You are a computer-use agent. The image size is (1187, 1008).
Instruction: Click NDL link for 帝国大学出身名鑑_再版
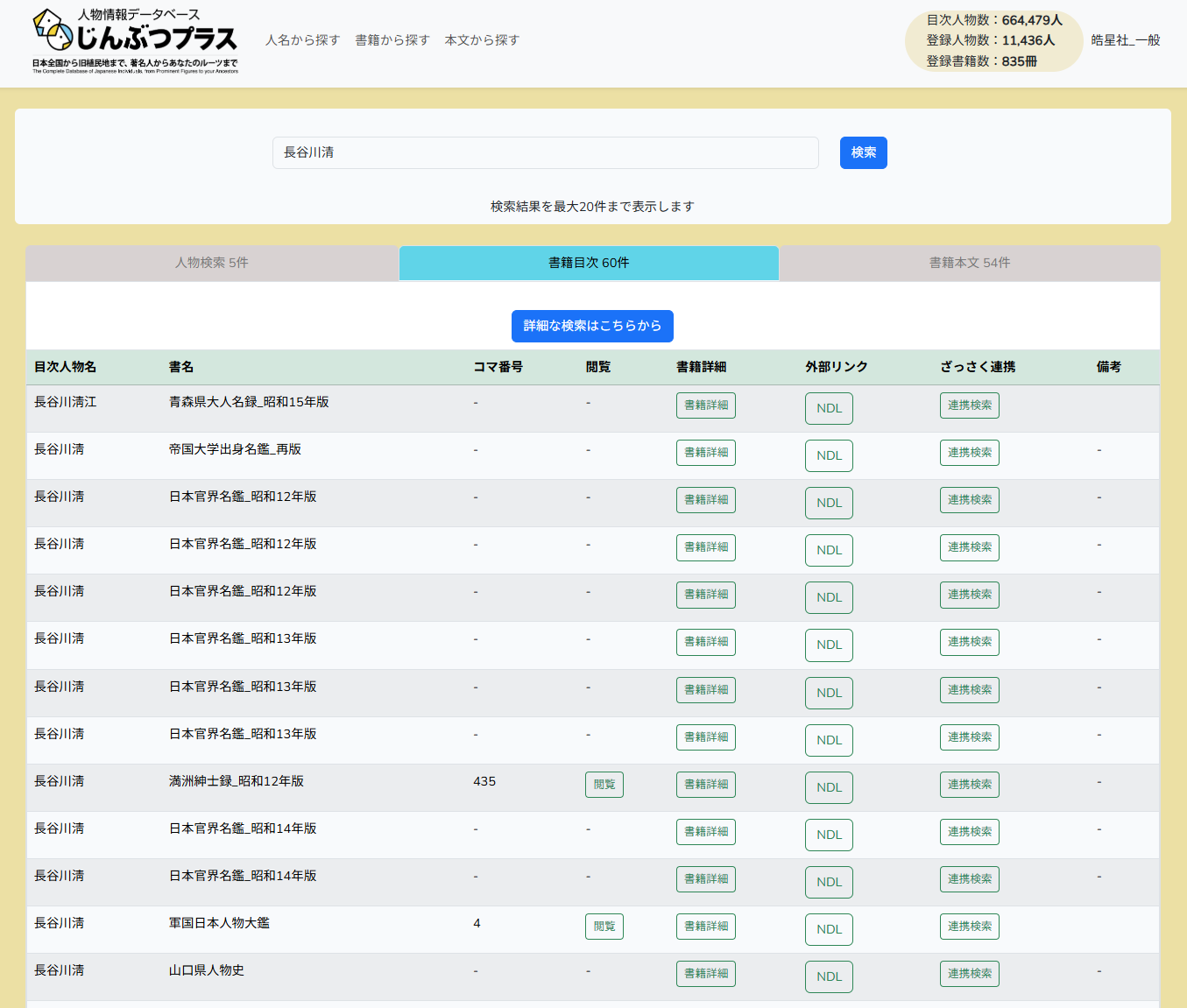[x=829, y=455]
